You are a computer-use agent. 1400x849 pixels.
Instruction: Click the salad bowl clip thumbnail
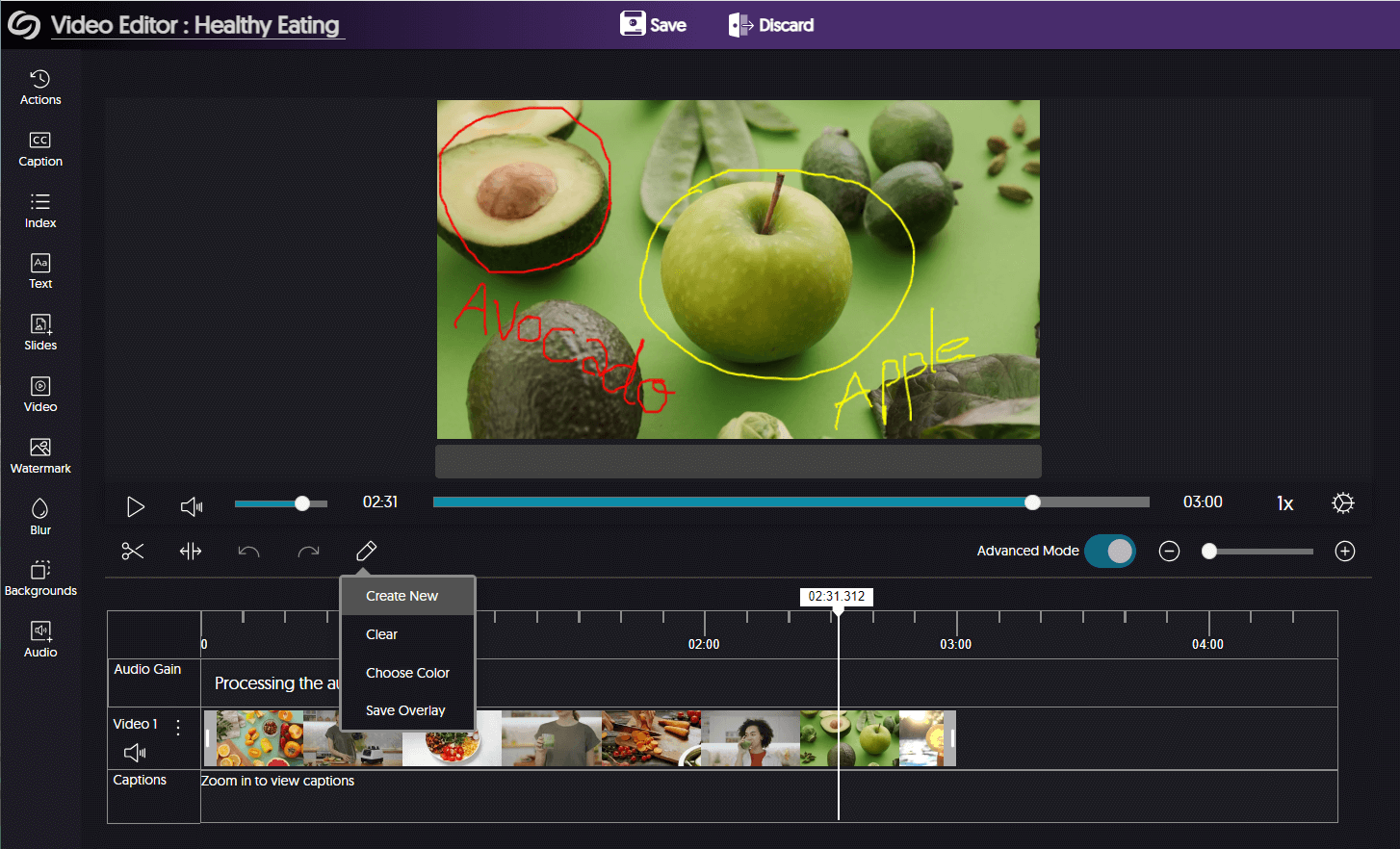452,738
